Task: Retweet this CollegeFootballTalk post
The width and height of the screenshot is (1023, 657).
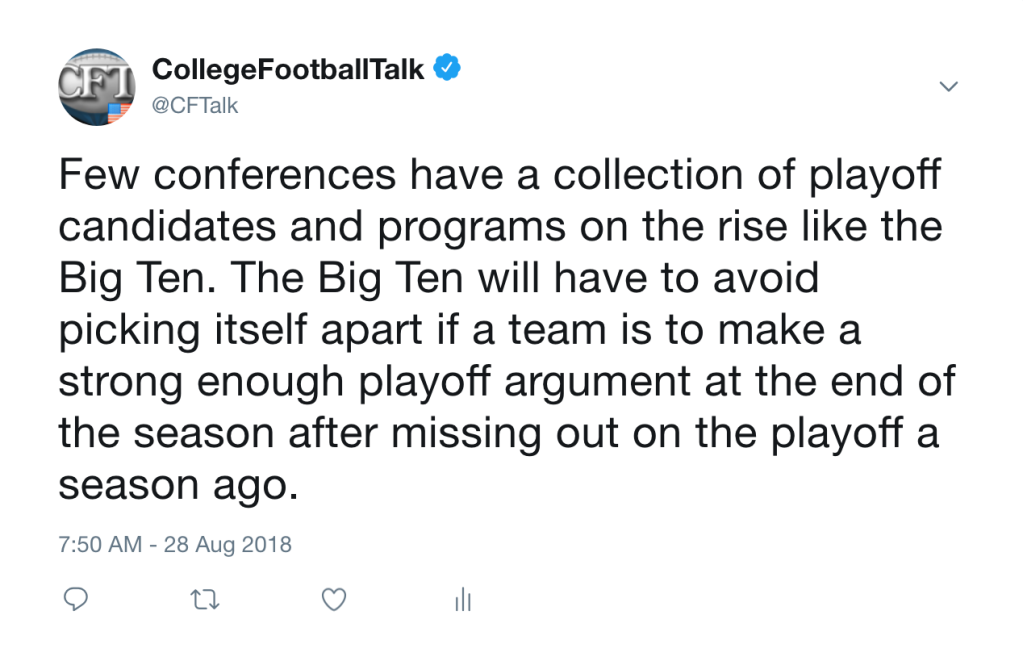Action: click(x=204, y=599)
